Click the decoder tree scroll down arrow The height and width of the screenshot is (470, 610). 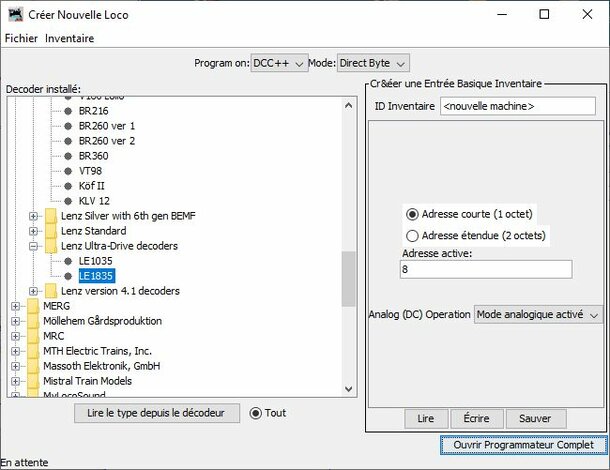349,389
